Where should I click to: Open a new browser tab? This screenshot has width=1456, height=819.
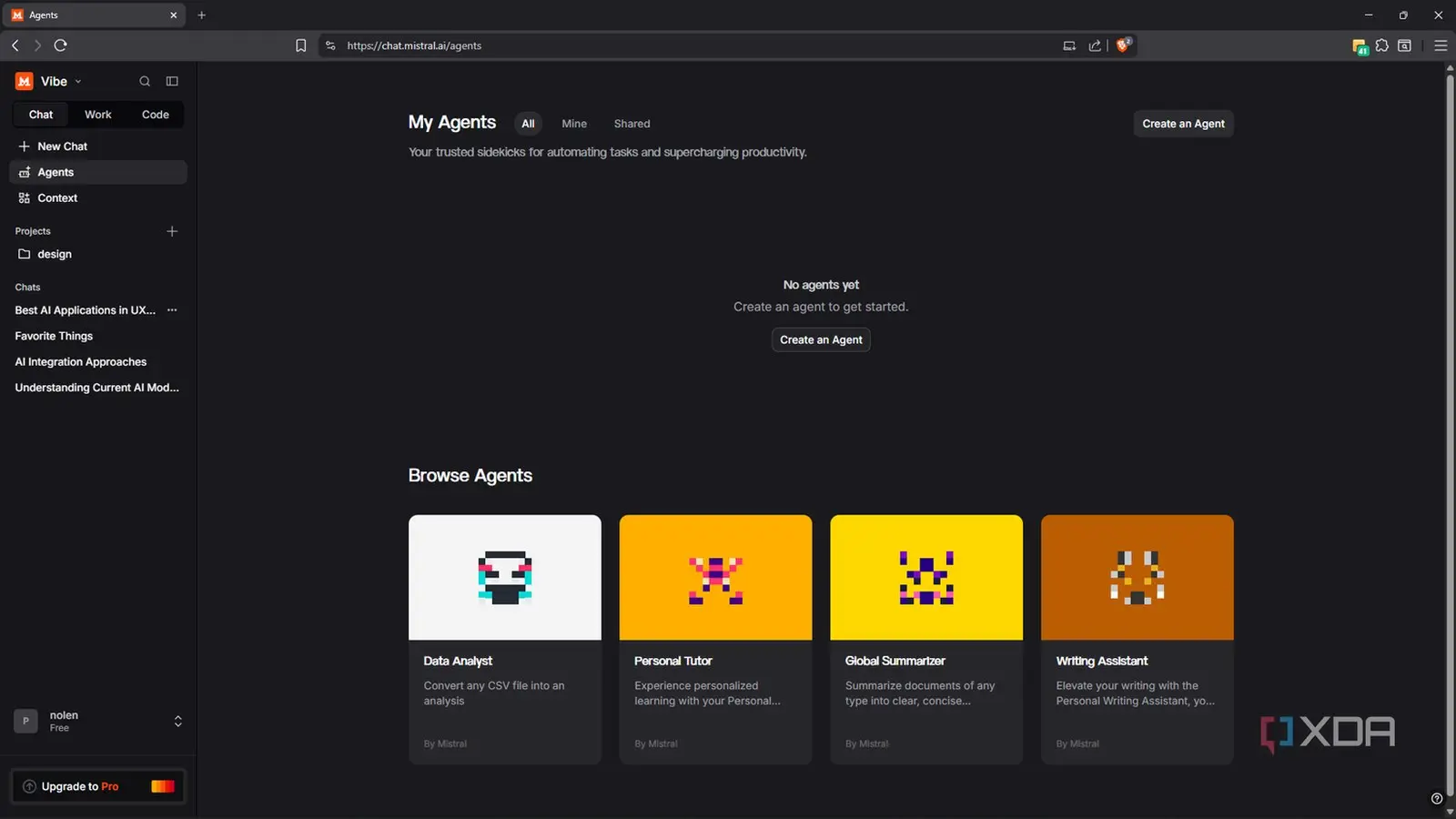pos(202,15)
